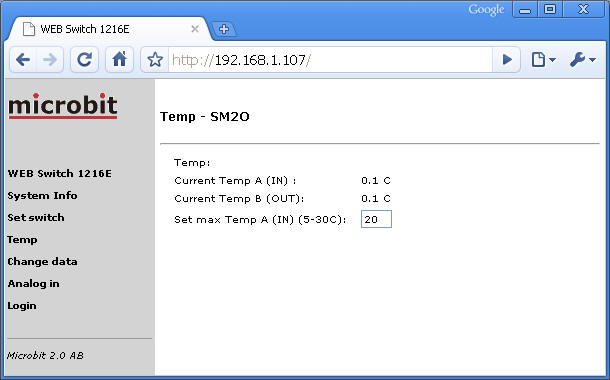The height and width of the screenshot is (380, 610).
Task: Bookmark this page with the star icon
Action: [155, 60]
